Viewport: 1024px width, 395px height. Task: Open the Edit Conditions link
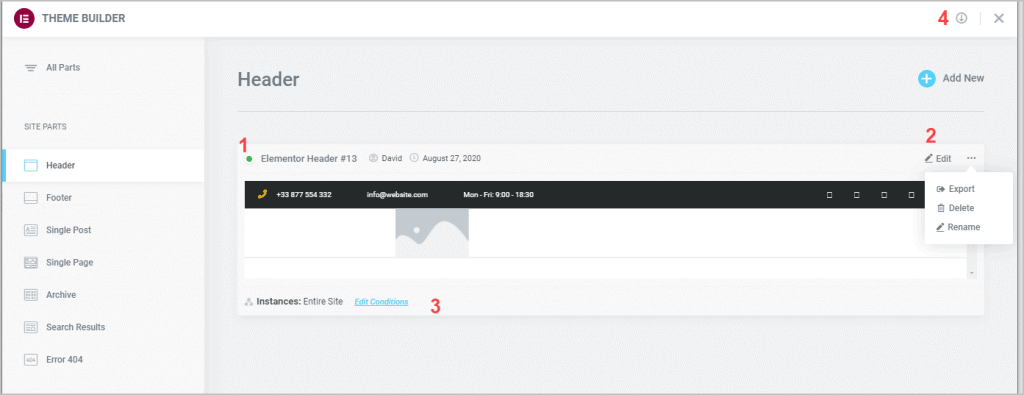[x=381, y=302]
